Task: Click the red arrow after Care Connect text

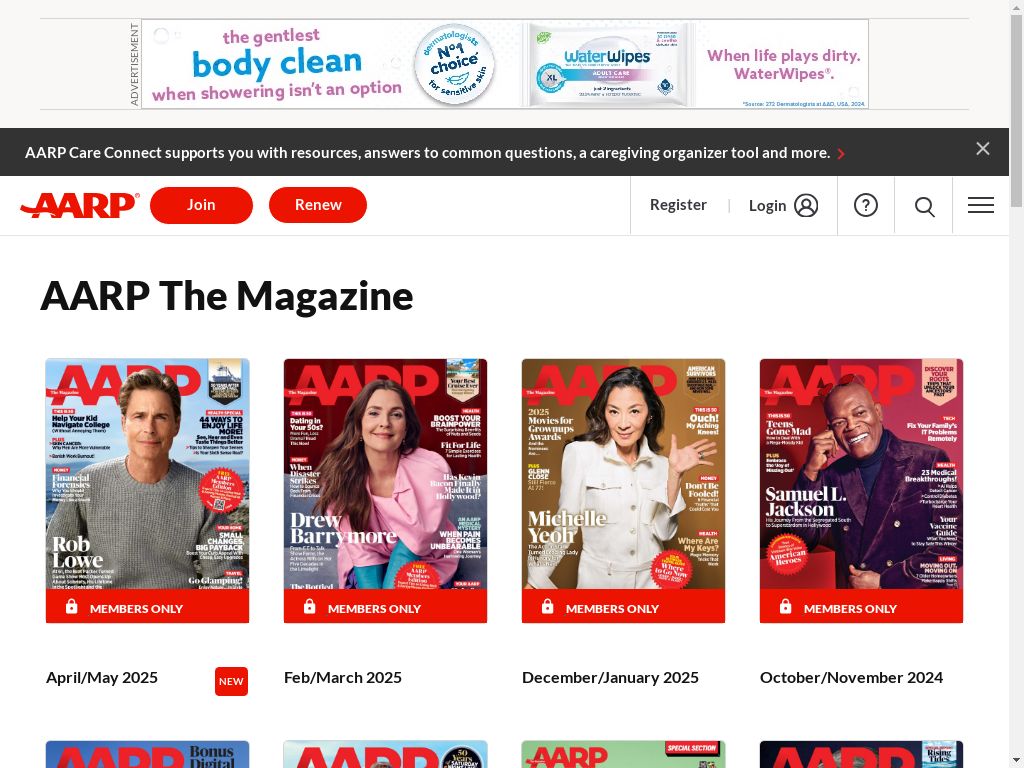Action: tap(841, 153)
